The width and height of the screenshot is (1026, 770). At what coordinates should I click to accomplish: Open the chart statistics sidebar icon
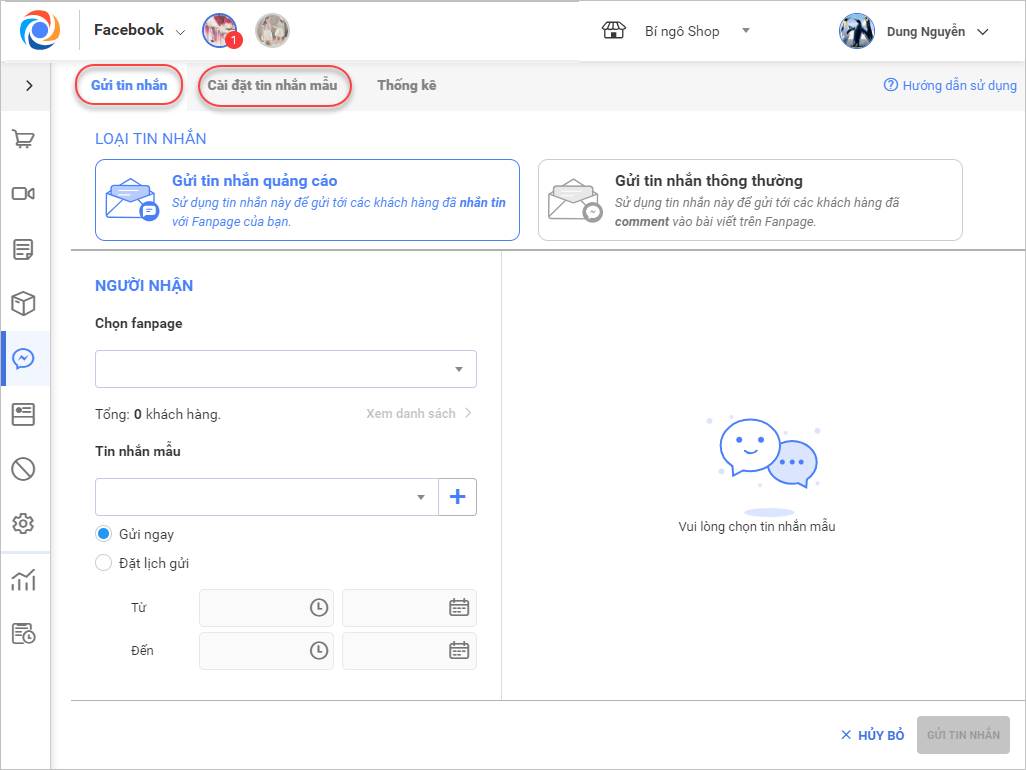tap(24, 580)
